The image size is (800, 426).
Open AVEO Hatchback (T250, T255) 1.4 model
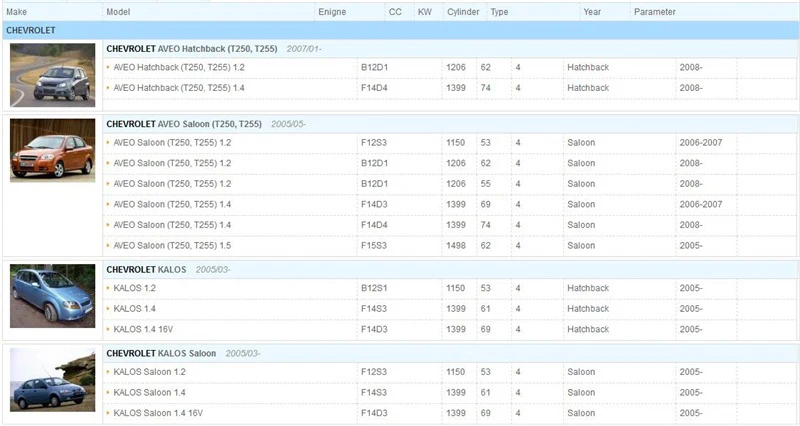(179, 88)
